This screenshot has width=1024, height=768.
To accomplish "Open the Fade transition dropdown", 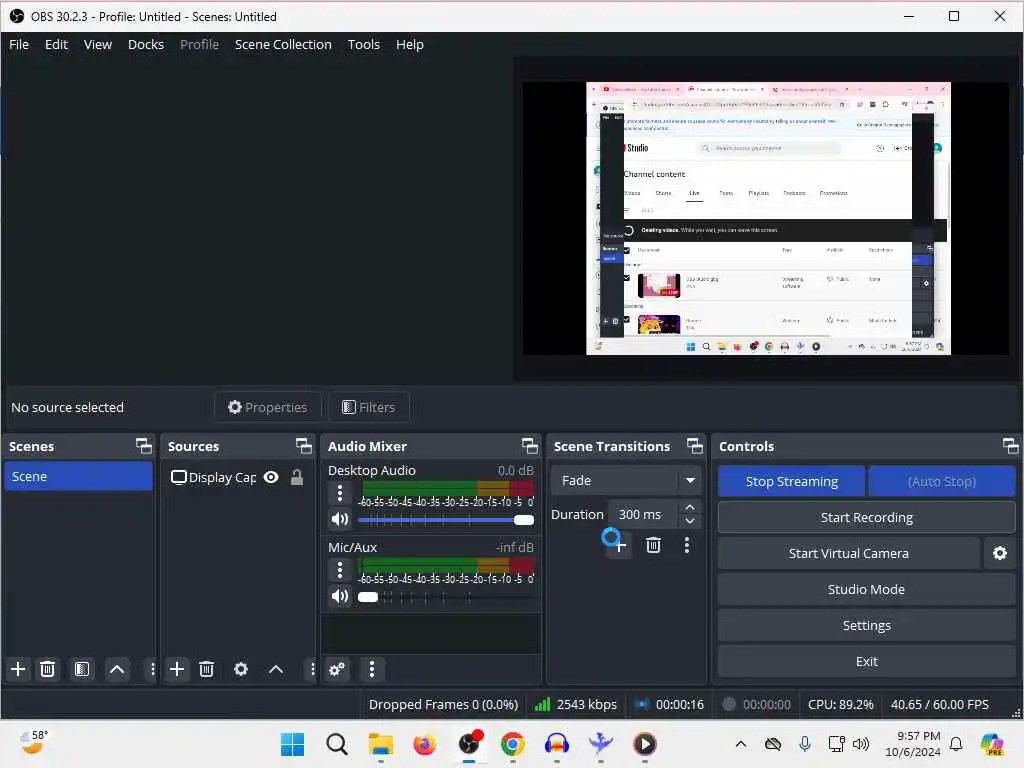I will [x=626, y=481].
